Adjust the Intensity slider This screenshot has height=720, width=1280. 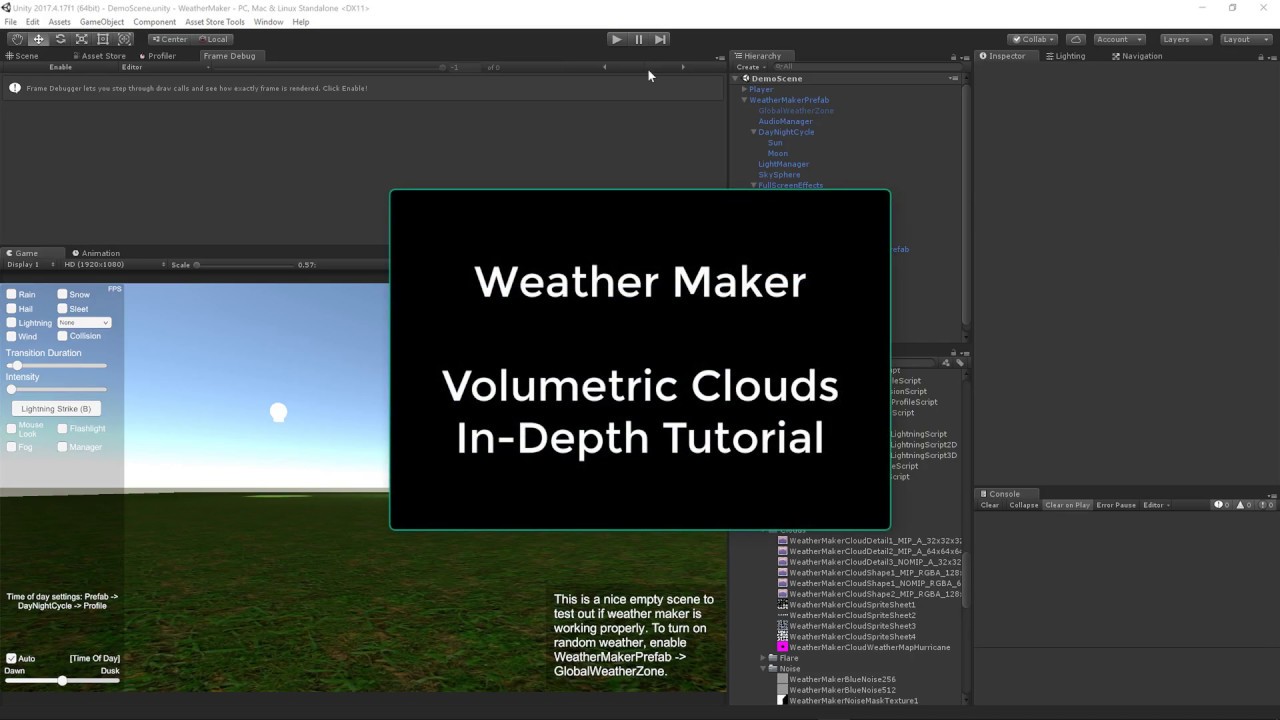56,389
